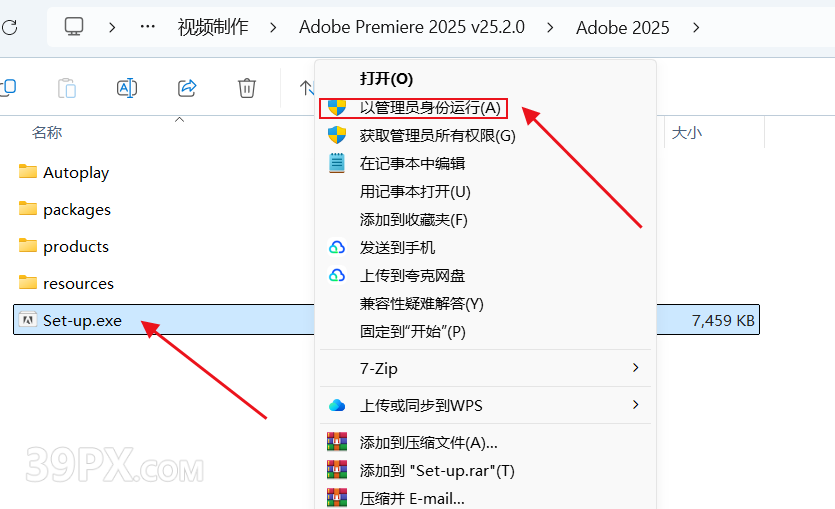Image resolution: width=835 pixels, height=509 pixels.
Task: Open the breadcrumb ellipsis for hidden folders
Action: pyautogui.click(x=148, y=27)
